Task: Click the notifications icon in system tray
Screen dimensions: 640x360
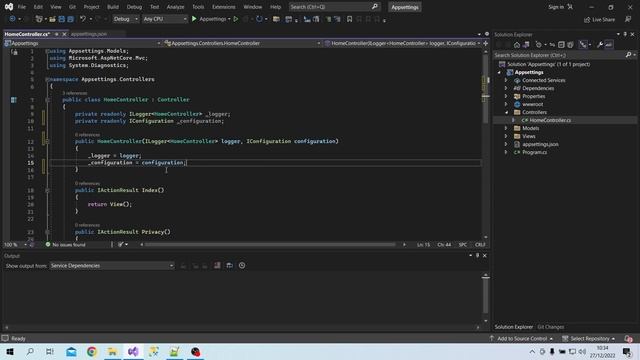Action: pos(627,351)
